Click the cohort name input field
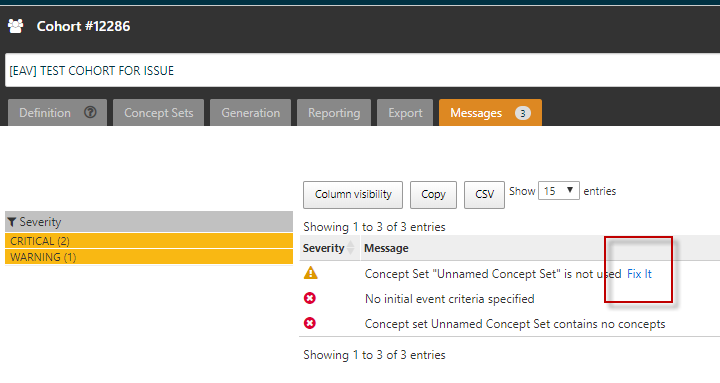This screenshot has height=383, width=720. tap(362, 70)
